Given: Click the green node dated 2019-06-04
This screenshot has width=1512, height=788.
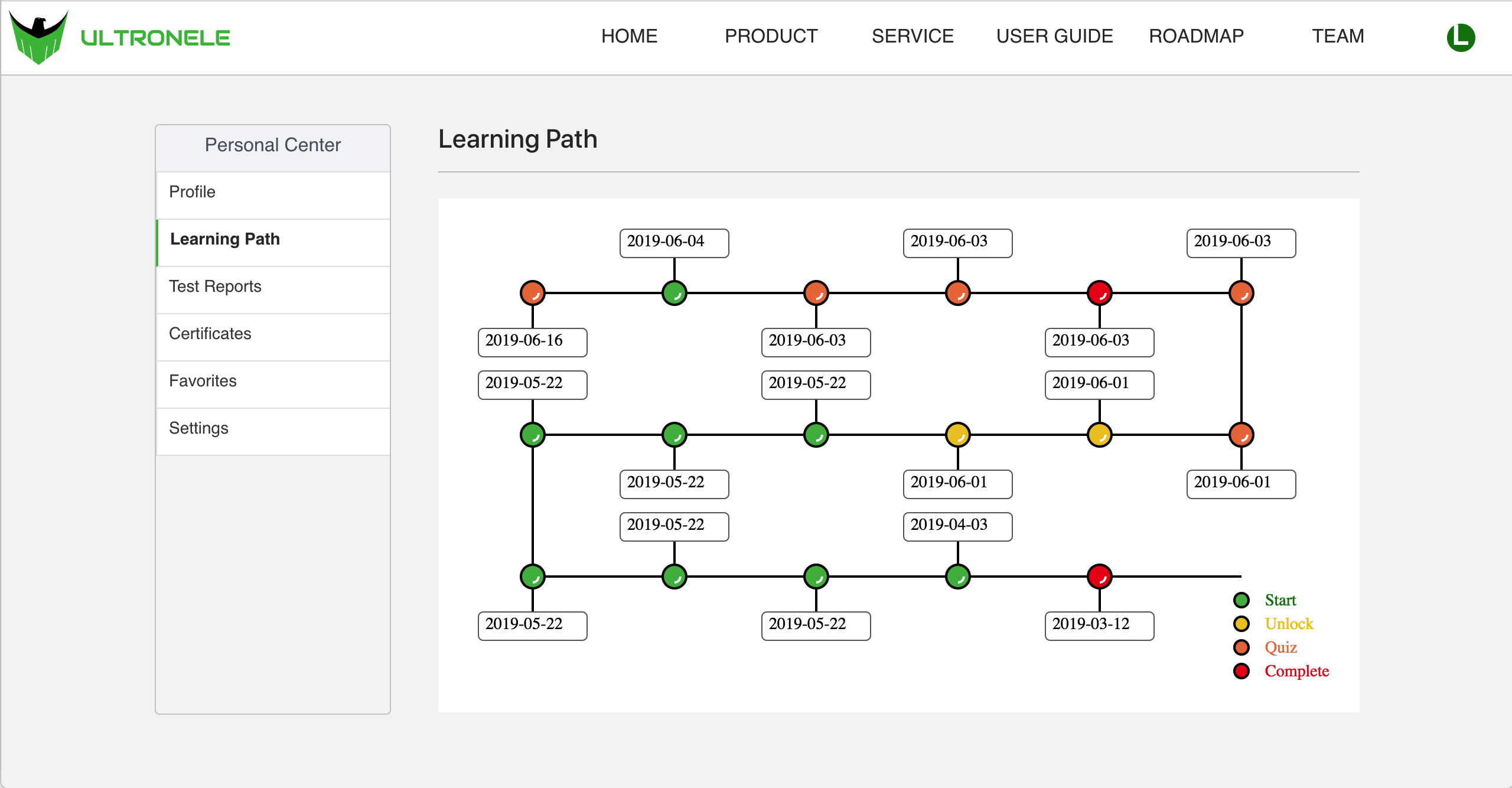Looking at the screenshot, I should 674,293.
